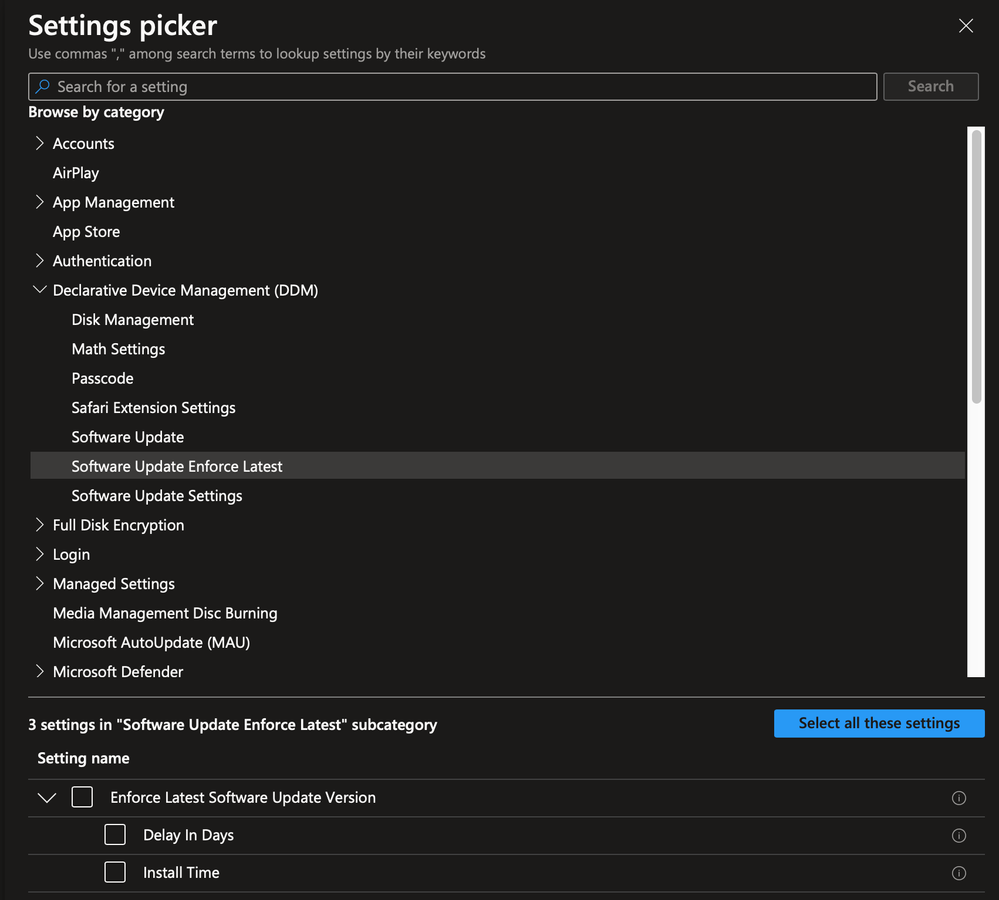
Task: Select the Software Update Settings subcategory
Action: [x=157, y=496]
